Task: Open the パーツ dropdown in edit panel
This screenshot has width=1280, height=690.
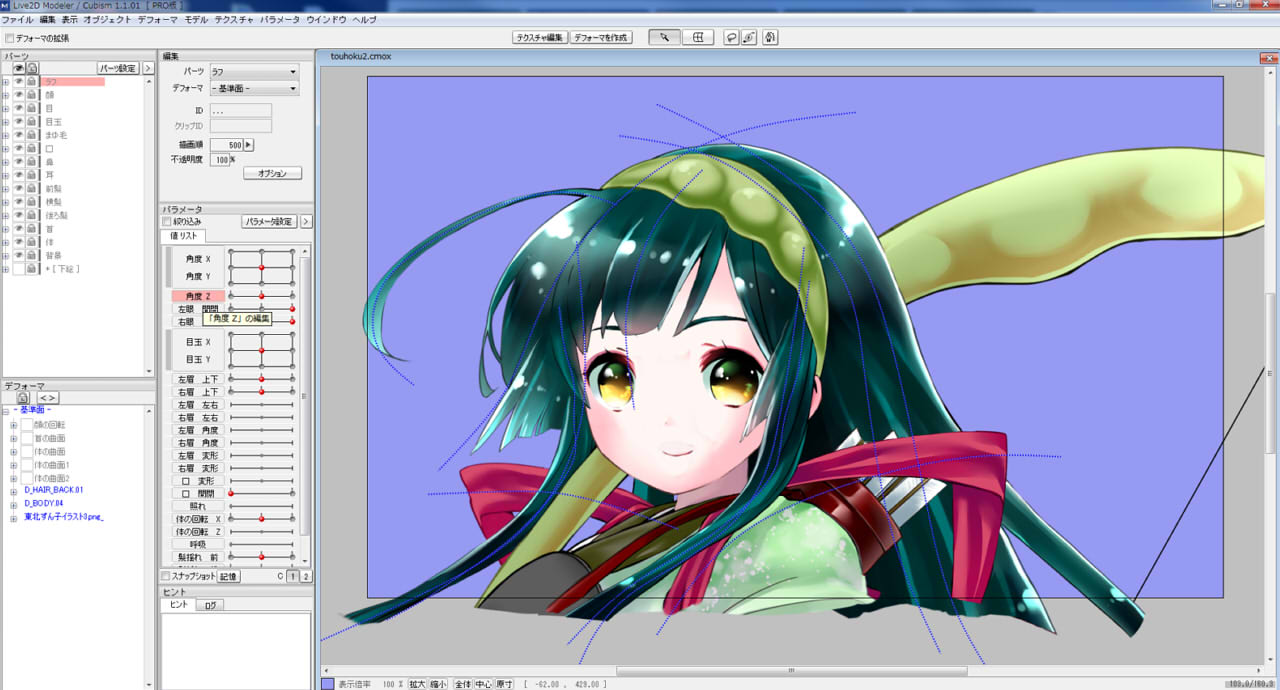Action: [254, 72]
